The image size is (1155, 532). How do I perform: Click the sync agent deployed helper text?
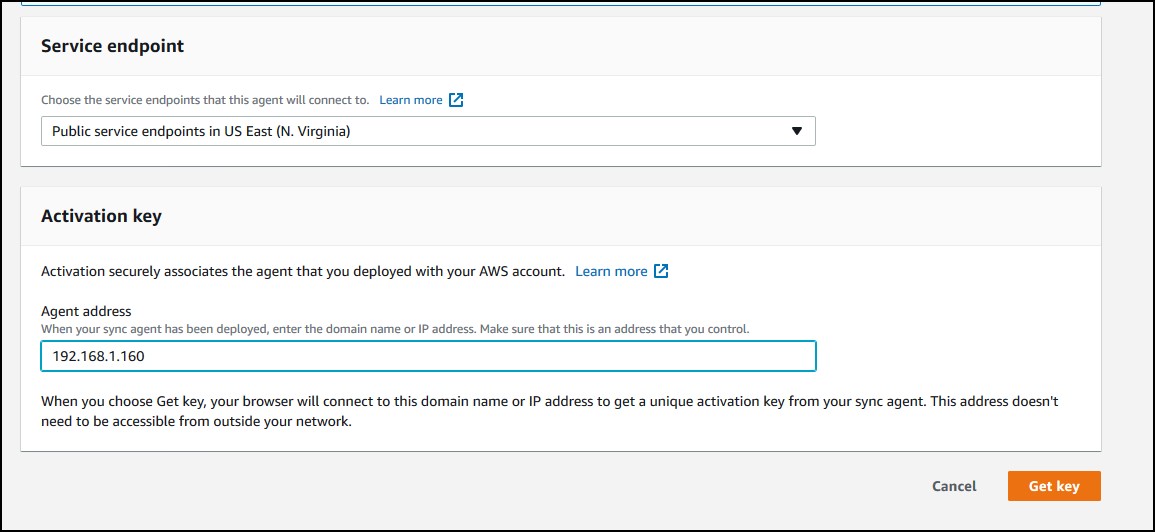coord(395,329)
